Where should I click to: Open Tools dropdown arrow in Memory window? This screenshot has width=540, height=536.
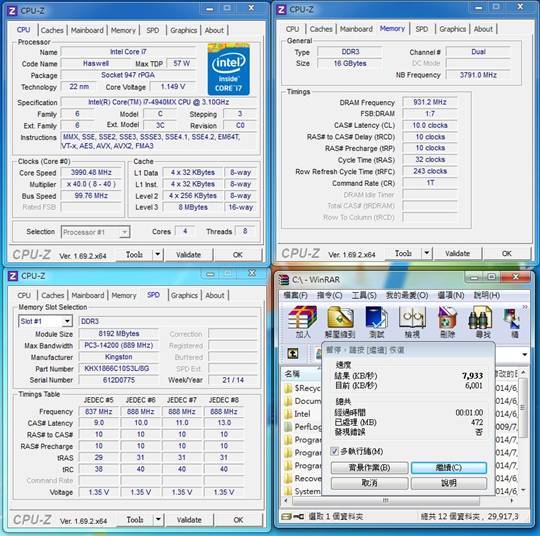click(427, 253)
